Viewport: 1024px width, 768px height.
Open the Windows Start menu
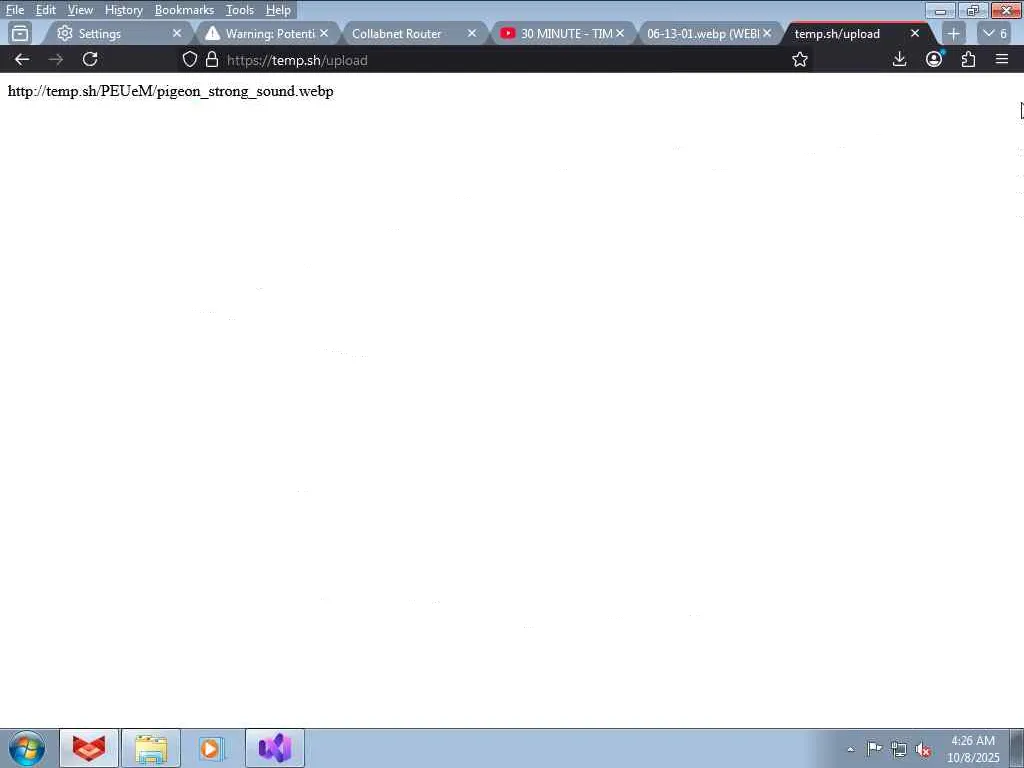27,748
